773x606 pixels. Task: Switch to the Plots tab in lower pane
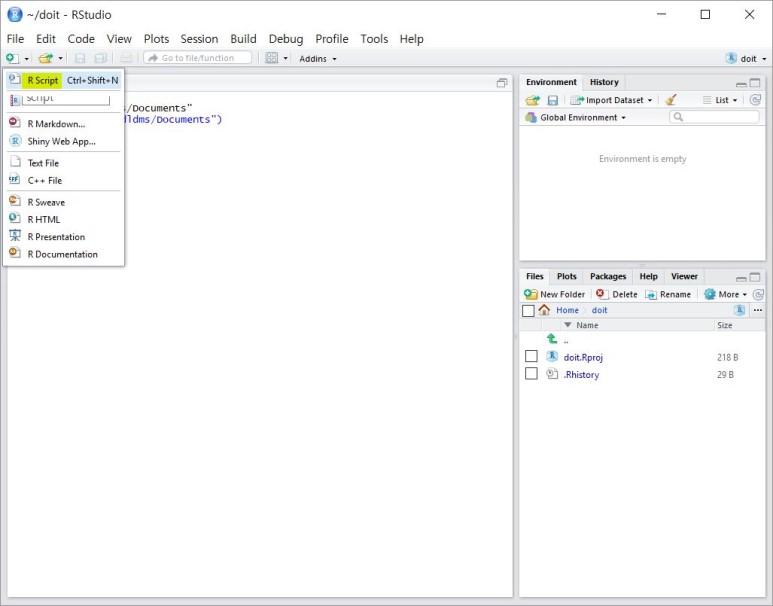tap(566, 277)
